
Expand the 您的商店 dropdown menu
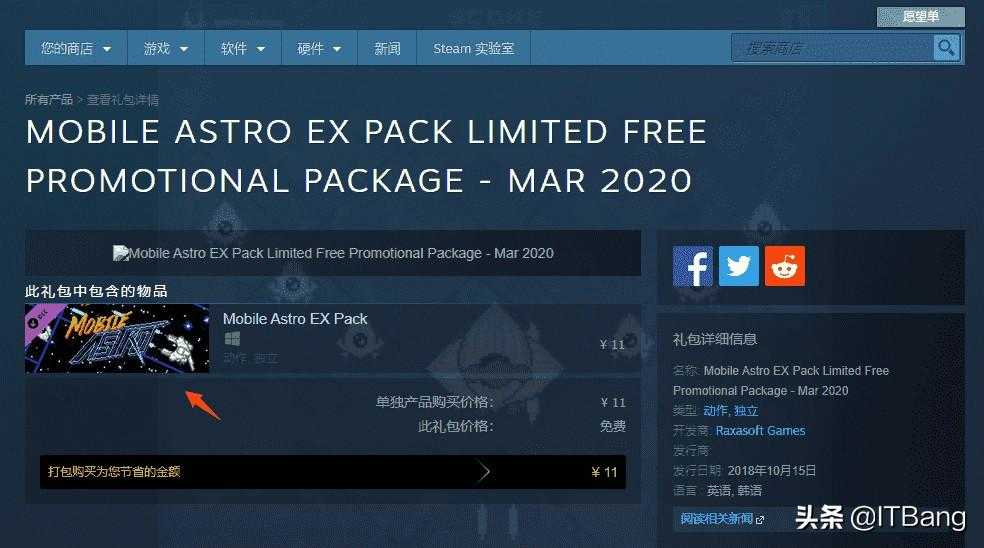click(x=76, y=48)
